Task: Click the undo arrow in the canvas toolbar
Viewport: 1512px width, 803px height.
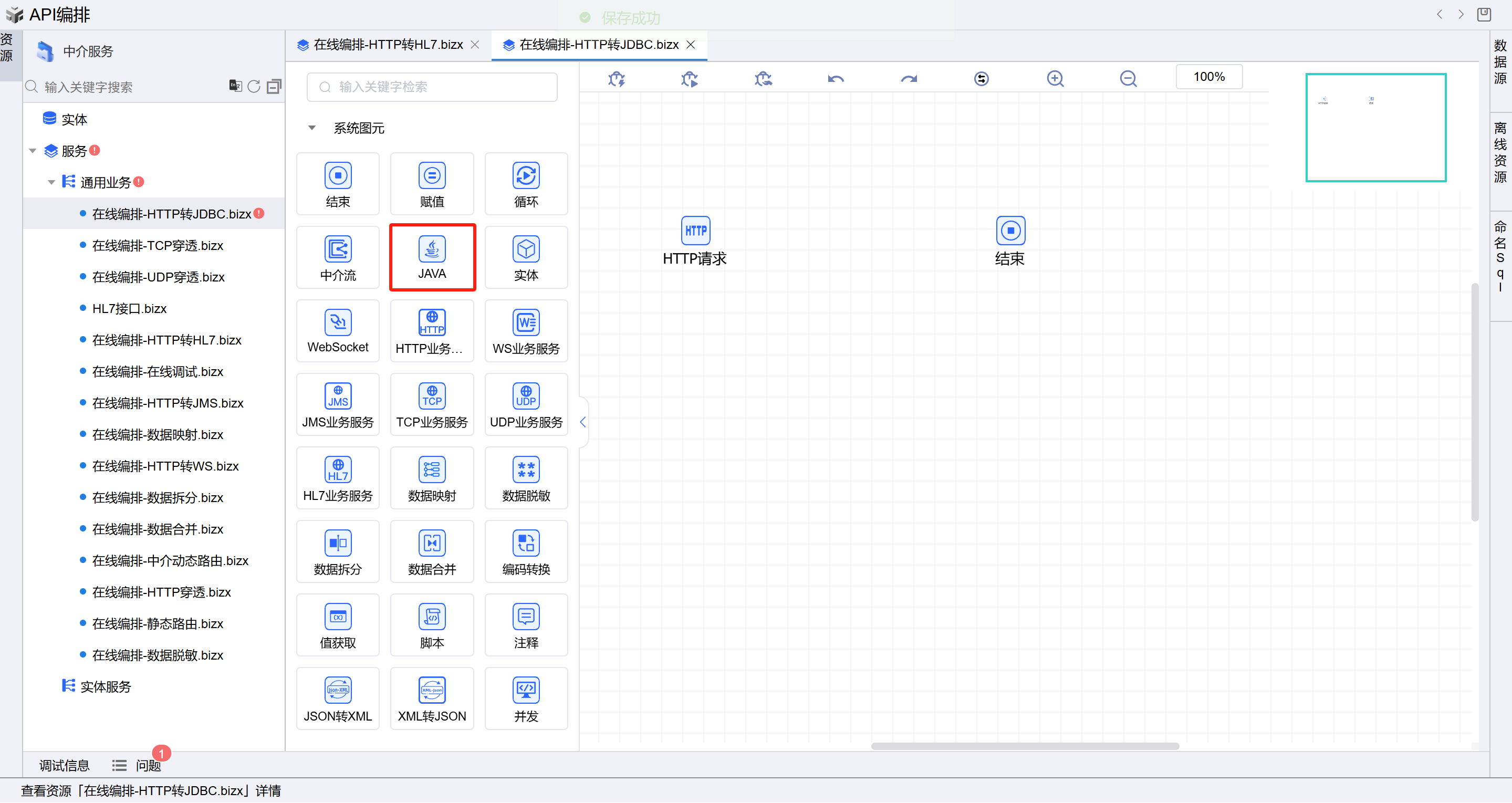Action: coord(836,79)
